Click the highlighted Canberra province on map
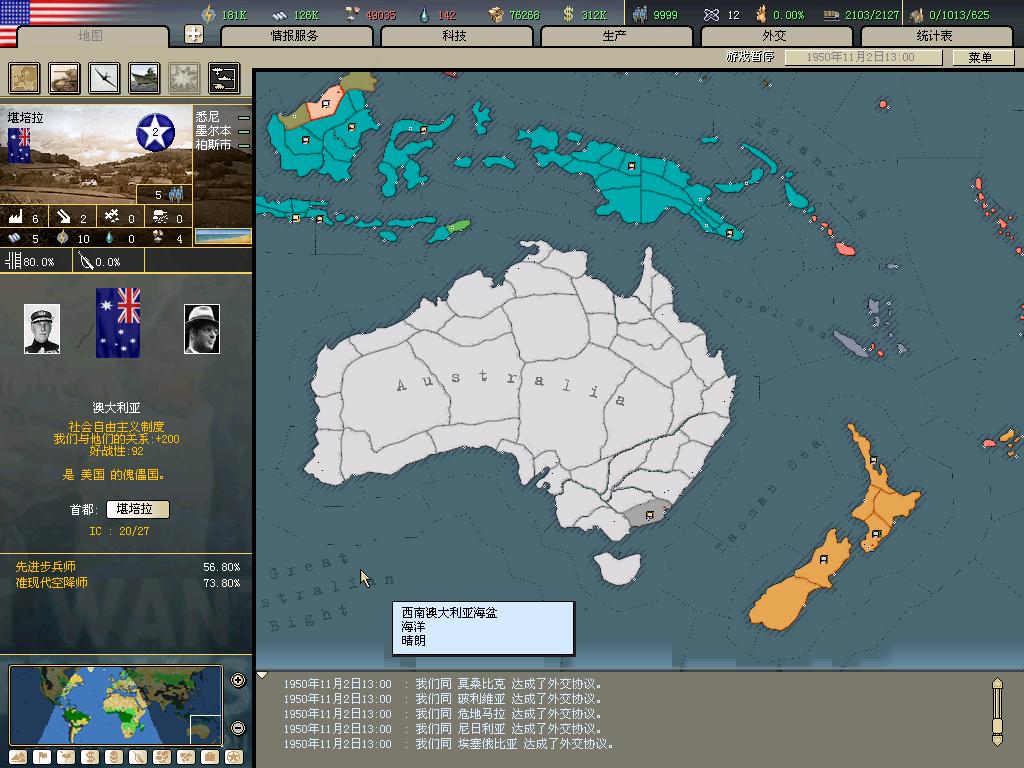The width and height of the screenshot is (1024, 768). tap(647, 513)
